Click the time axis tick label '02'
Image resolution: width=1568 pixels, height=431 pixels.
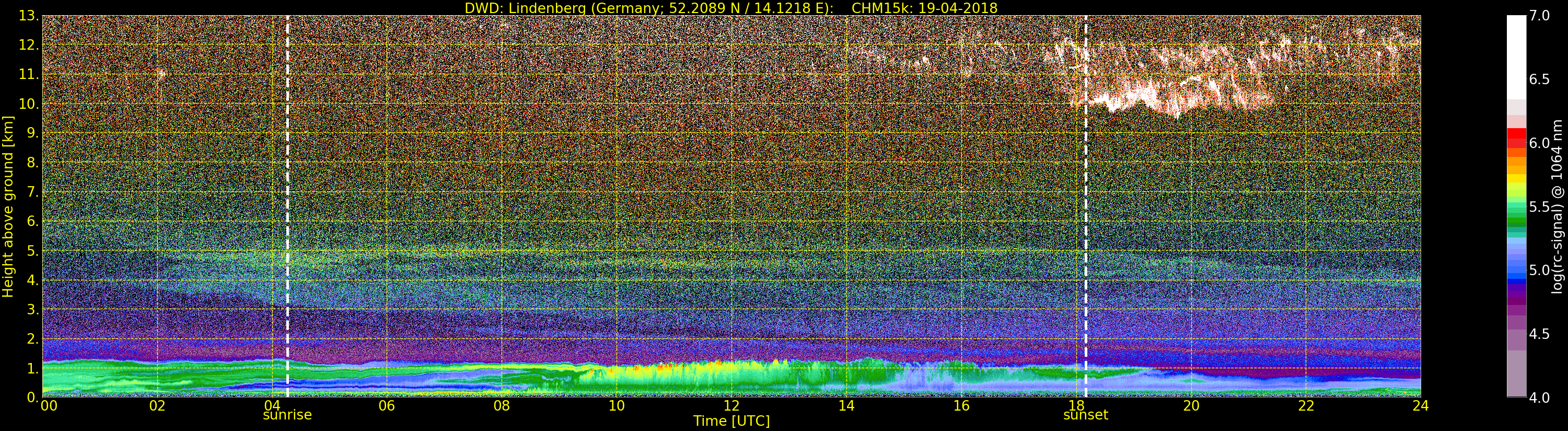[x=157, y=406]
